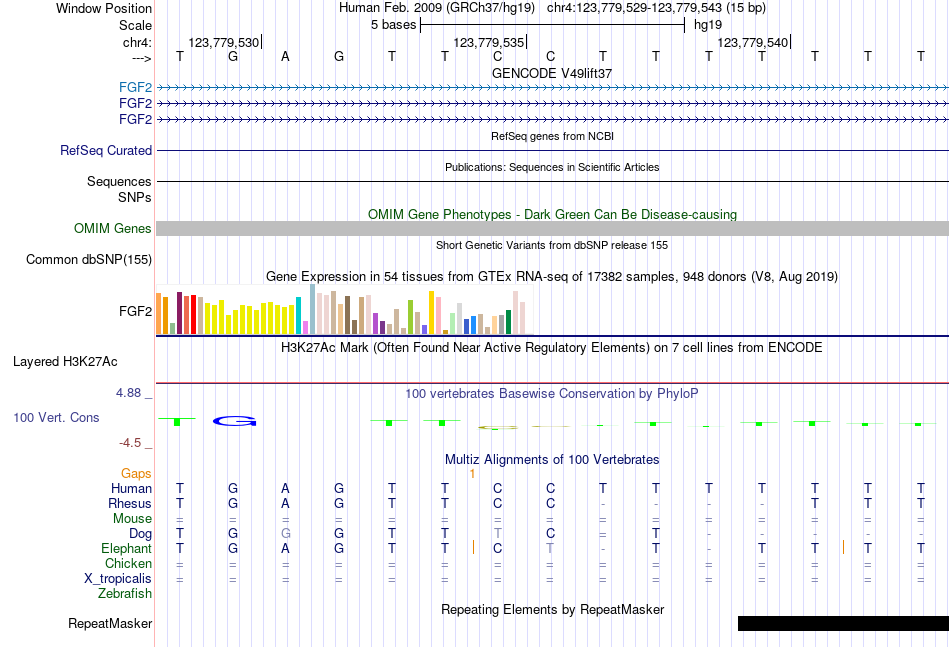This screenshot has height=647, width=950.
Task: Click Publications: Sequences in Scientific Articles title
Action: [x=552, y=167]
